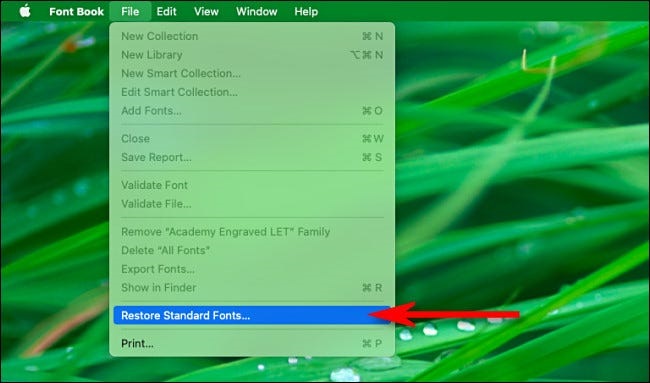Choose Add Fonts from the menu
This screenshot has width=650, height=383.
(252, 111)
